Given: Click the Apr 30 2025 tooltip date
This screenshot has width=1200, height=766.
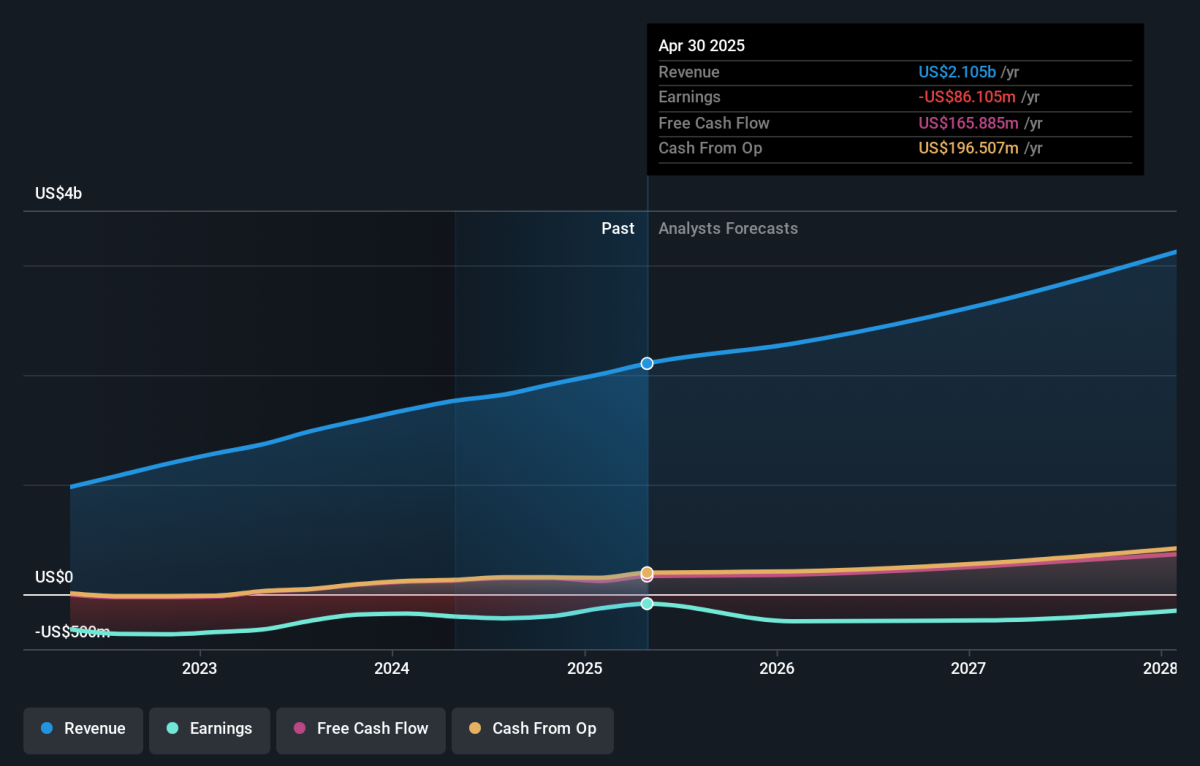Looking at the screenshot, I should point(701,46).
